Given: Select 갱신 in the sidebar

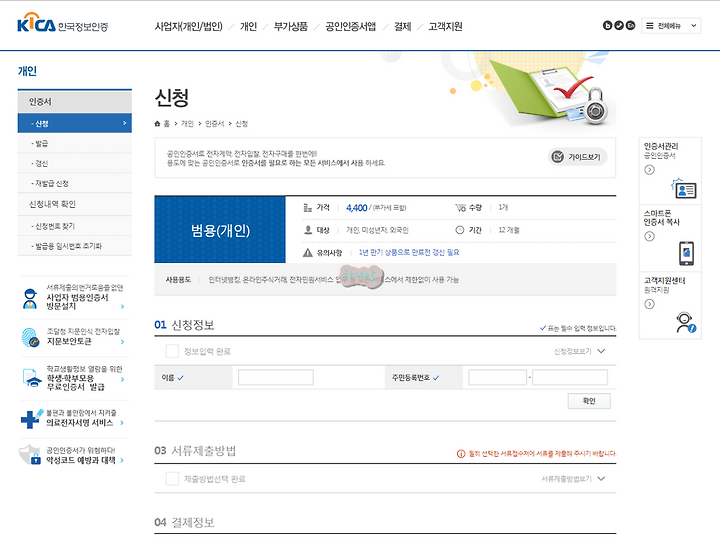Looking at the screenshot, I should [x=75, y=164].
